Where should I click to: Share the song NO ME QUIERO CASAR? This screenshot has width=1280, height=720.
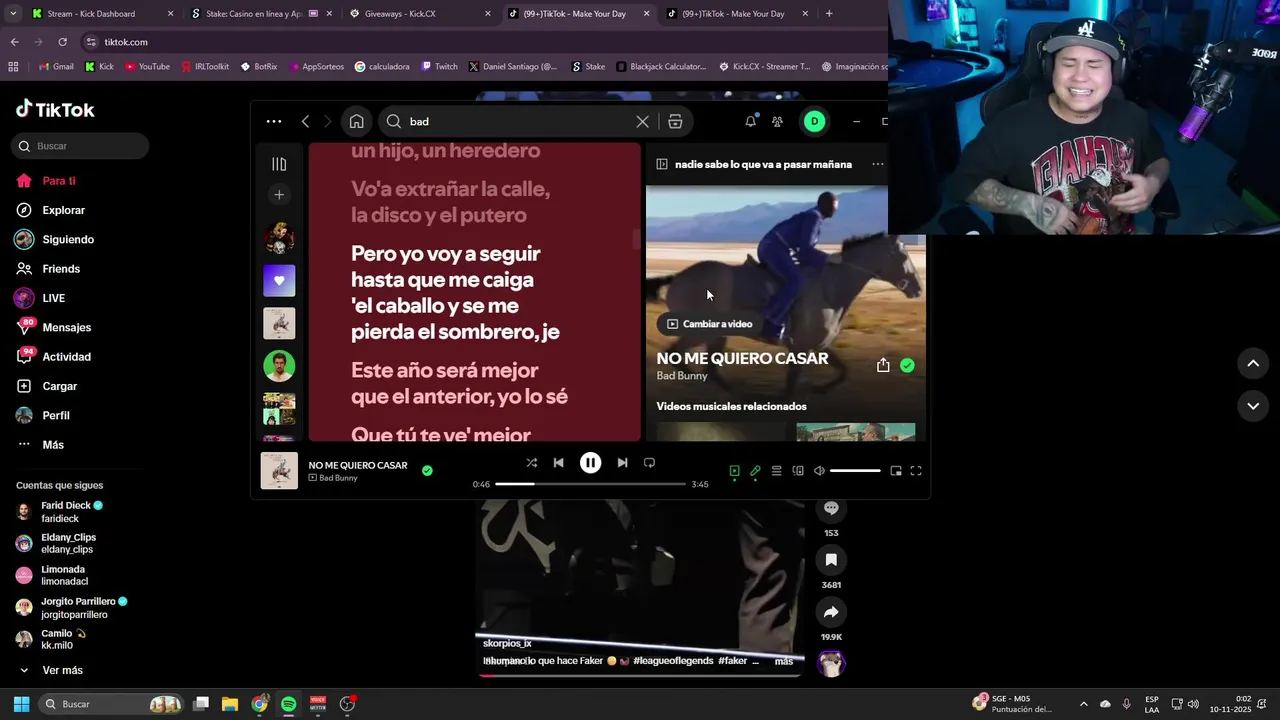pyautogui.click(x=883, y=366)
